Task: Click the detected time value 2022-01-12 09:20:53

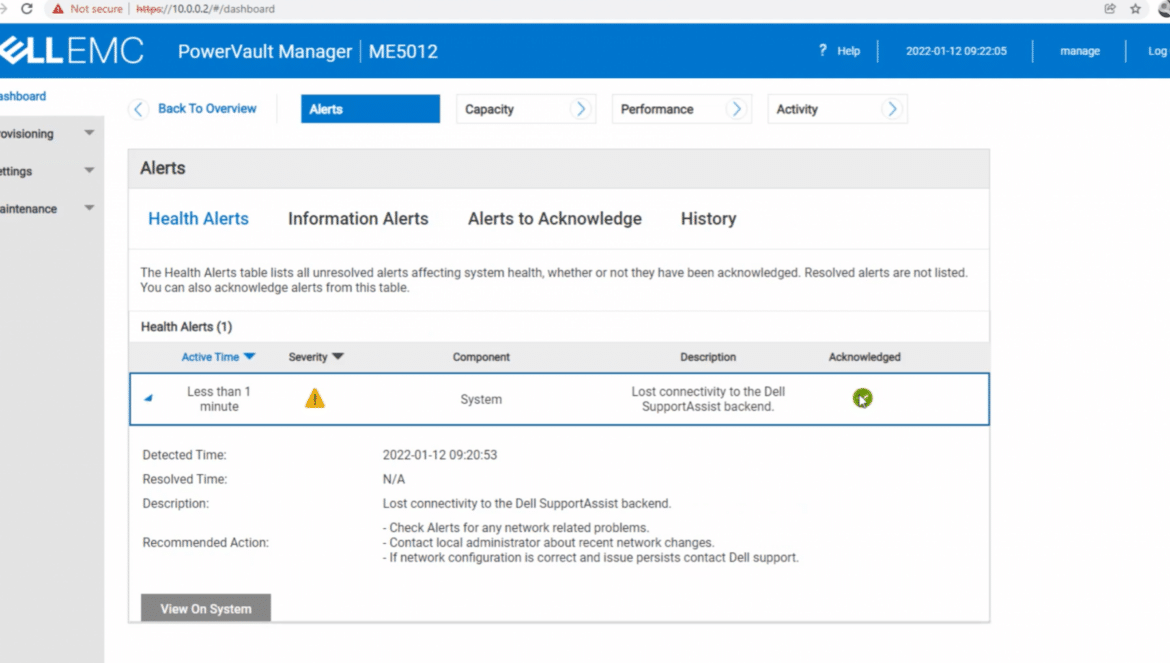Action: (439, 455)
